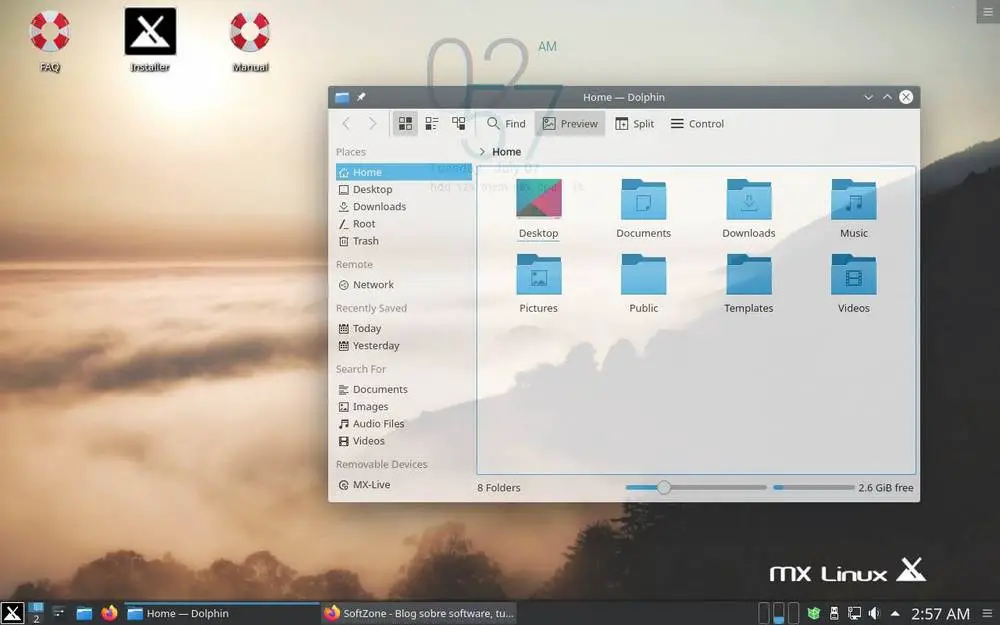The width and height of the screenshot is (1000, 625).
Task: Click the pin icon in the title bar
Action: tap(361, 97)
